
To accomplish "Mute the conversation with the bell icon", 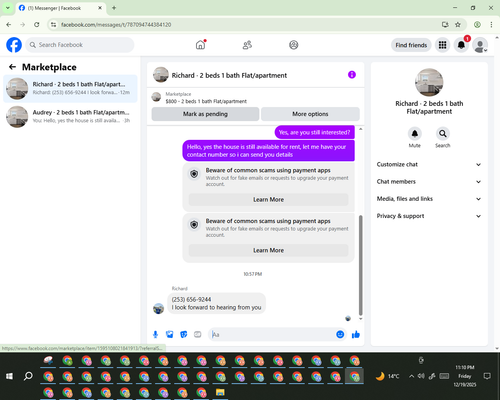I will pos(415,134).
